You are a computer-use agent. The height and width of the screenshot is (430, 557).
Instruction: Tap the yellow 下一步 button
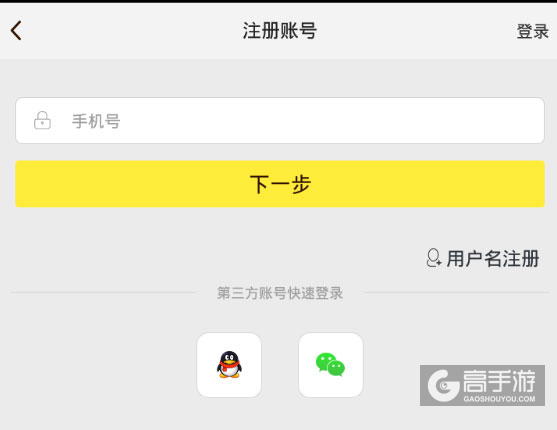coord(280,184)
